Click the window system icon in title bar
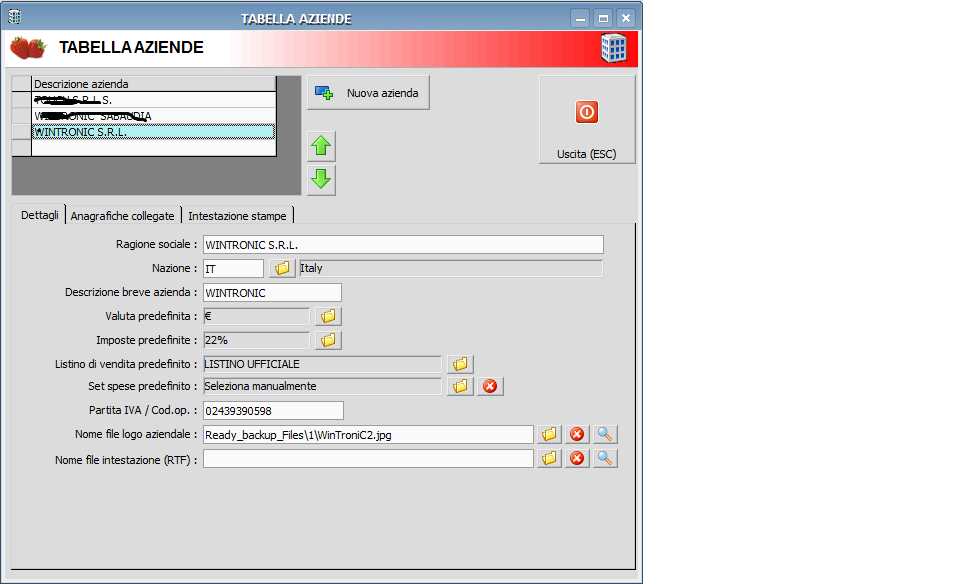960x584 pixels. point(15,17)
